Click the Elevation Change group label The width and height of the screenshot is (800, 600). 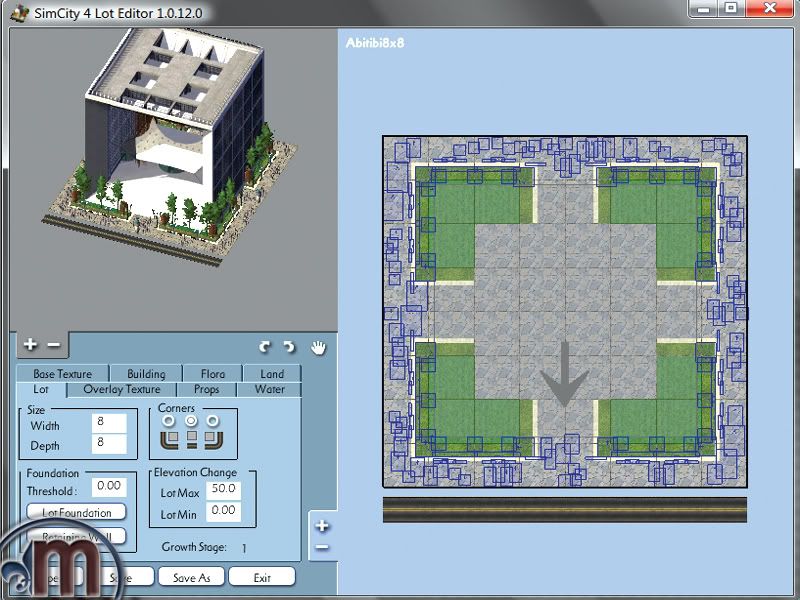click(x=195, y=472)
